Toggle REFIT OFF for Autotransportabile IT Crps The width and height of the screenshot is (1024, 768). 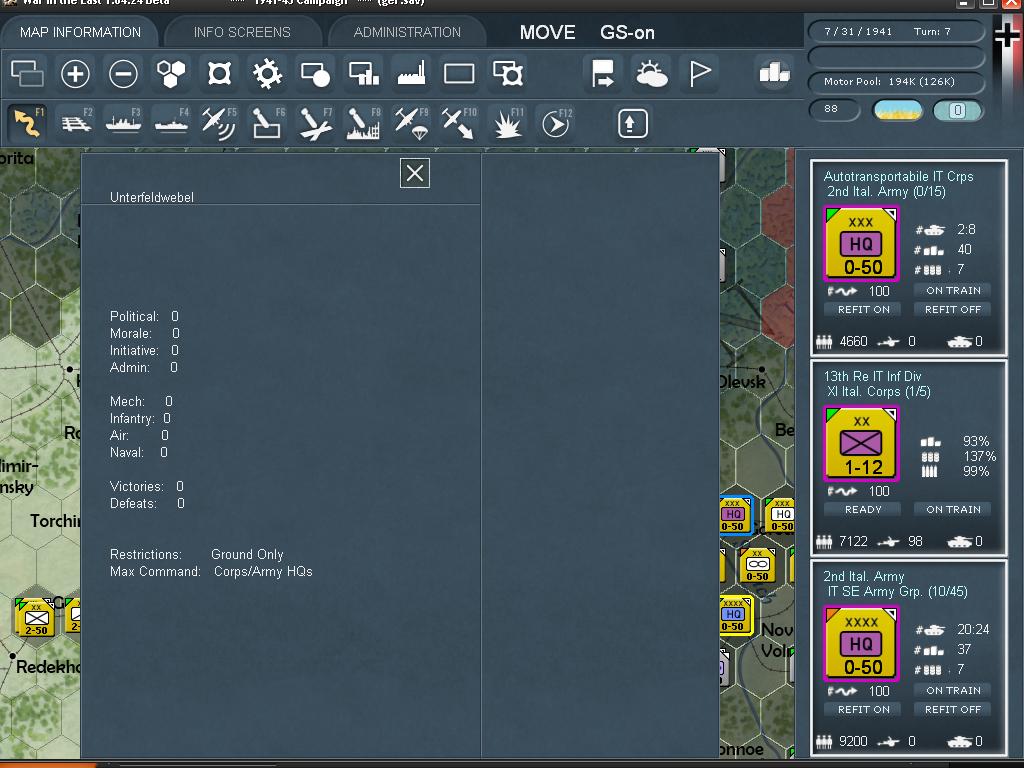tap(953, 310)
